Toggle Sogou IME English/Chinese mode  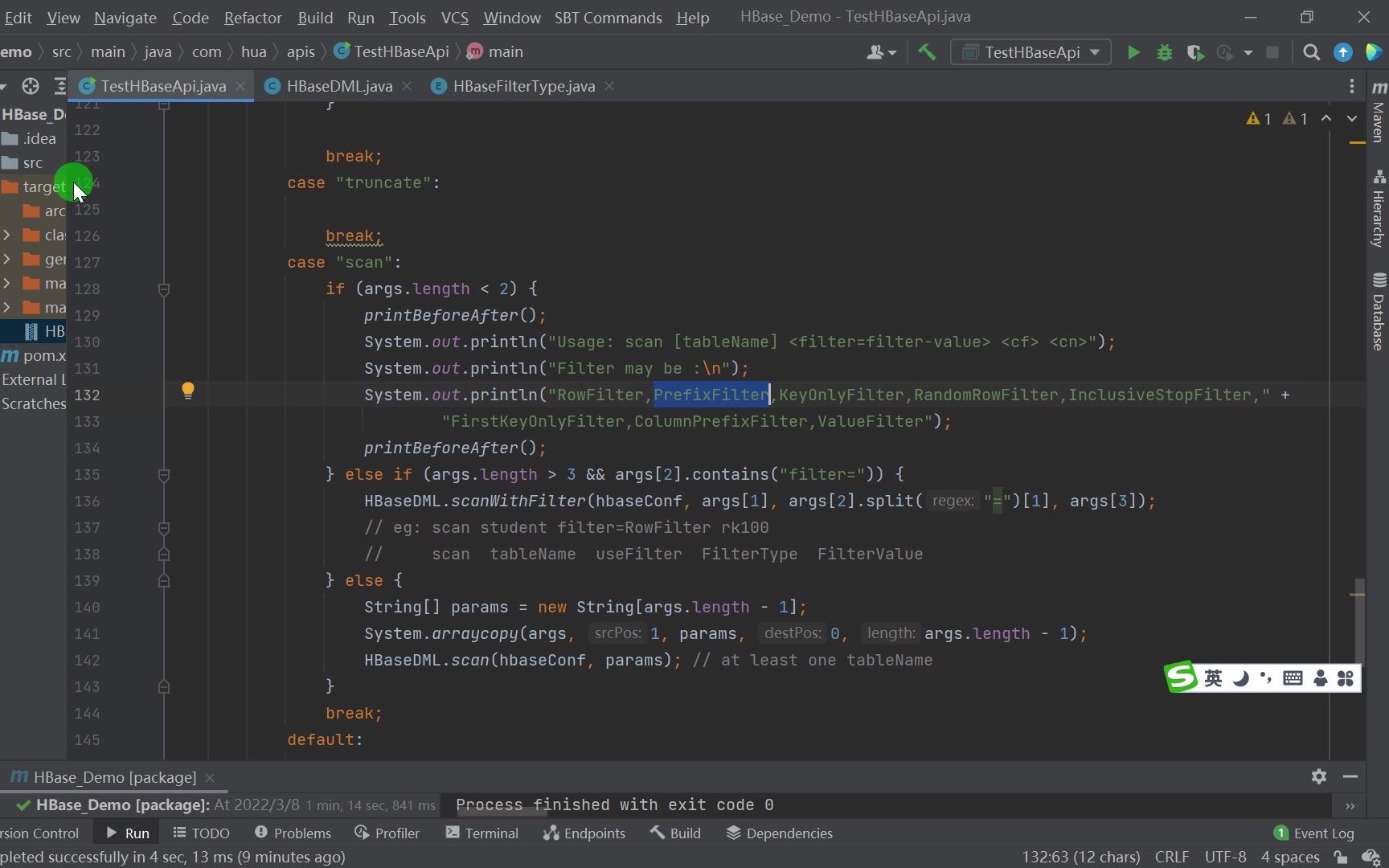(x=1213, y=678)
